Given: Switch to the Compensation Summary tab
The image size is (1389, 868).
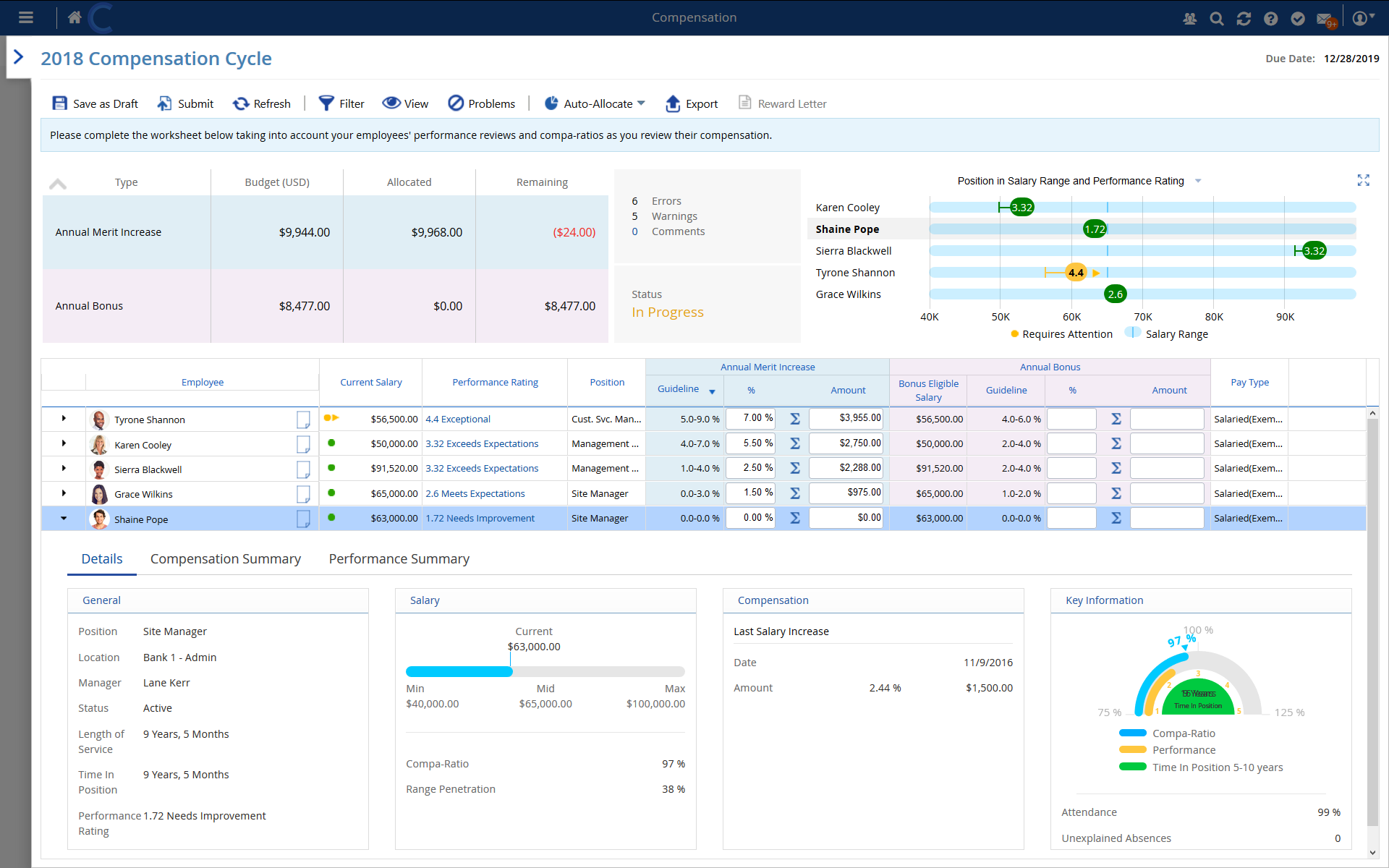Looking at the screenshot, I should tap(225, 558).
